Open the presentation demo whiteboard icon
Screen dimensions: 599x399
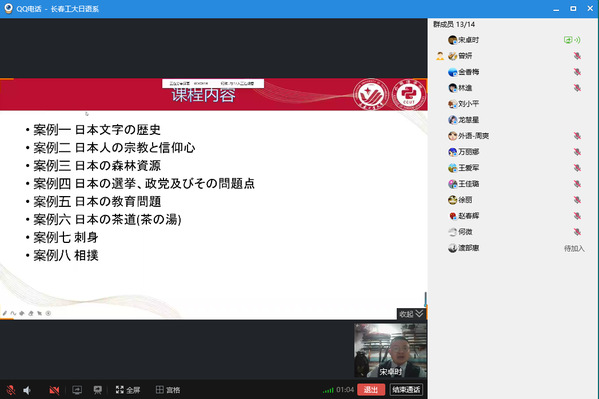[98, 390]
